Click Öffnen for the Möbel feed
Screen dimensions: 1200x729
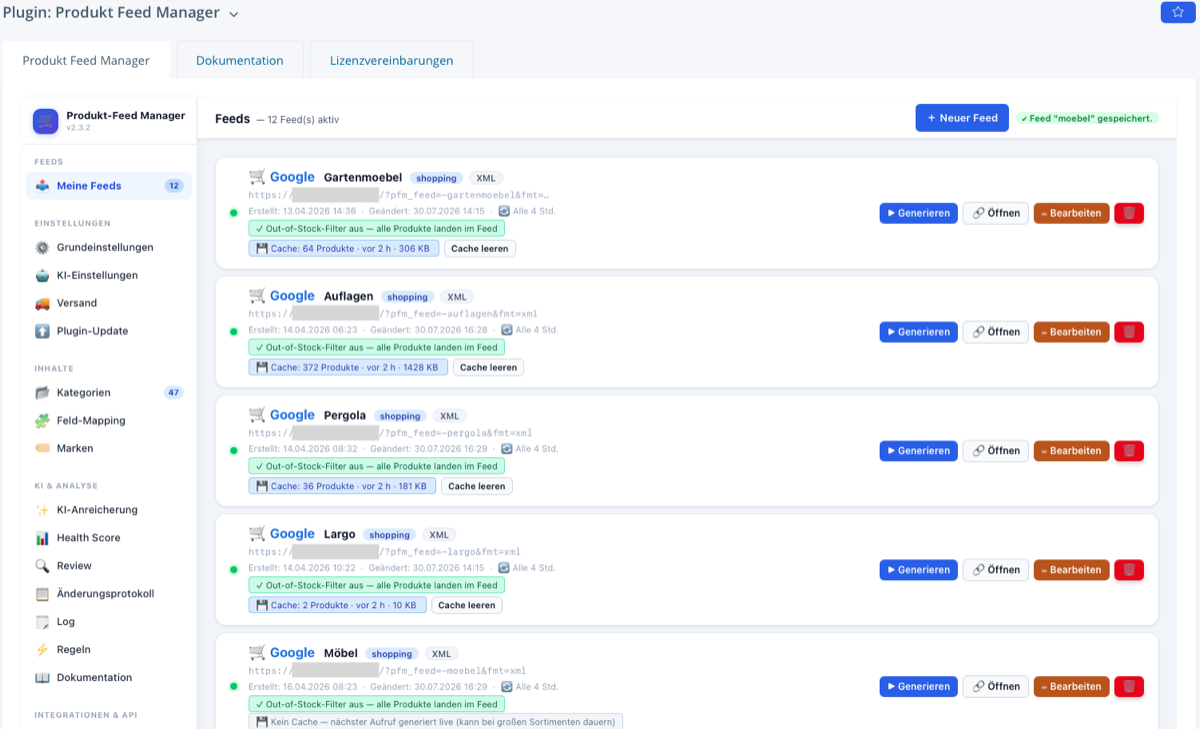coord(995,687)
